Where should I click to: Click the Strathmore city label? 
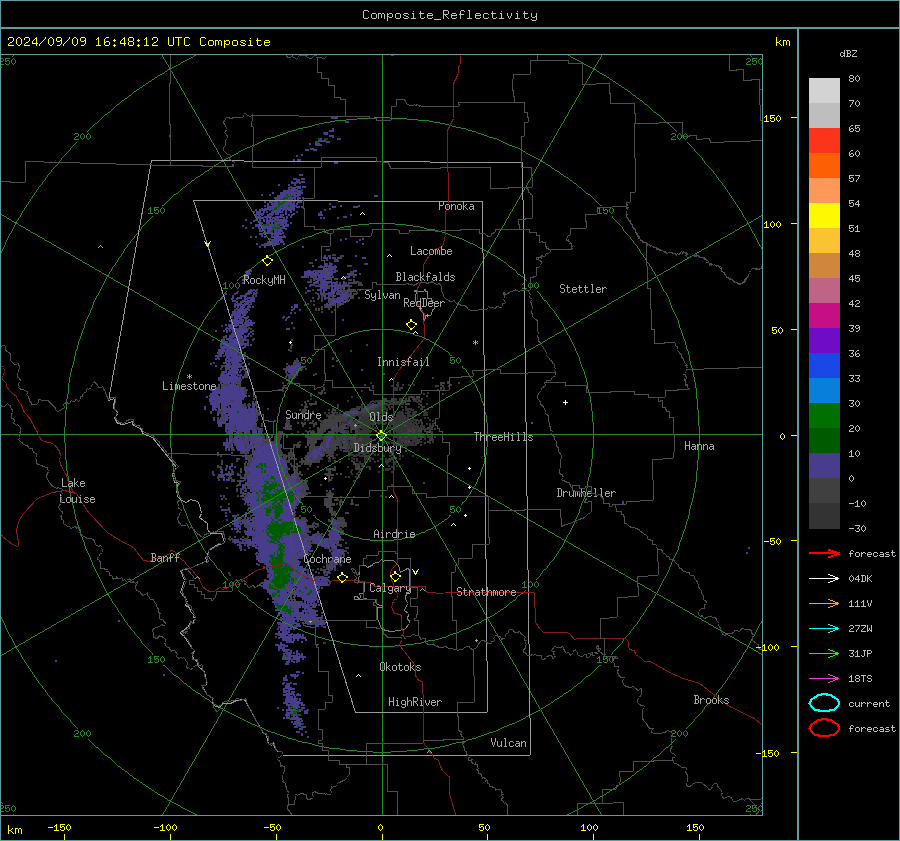coord(487,592)
